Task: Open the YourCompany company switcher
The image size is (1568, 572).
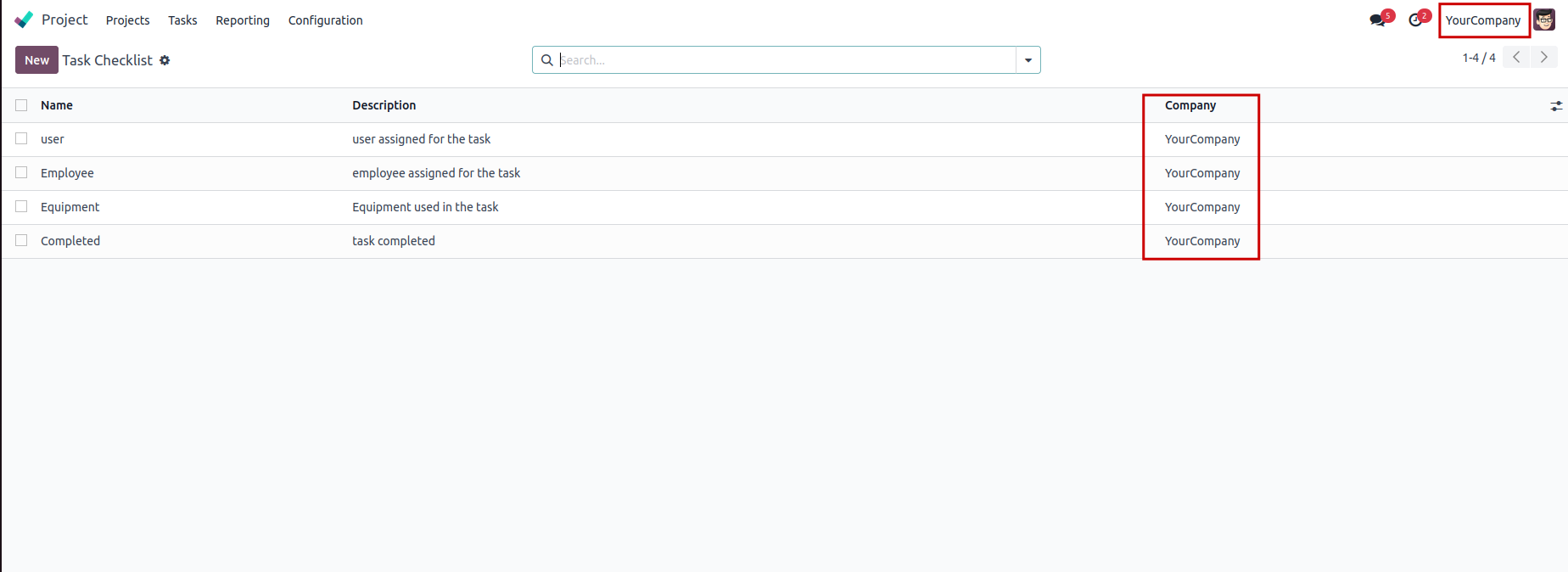Action: 1483,20
